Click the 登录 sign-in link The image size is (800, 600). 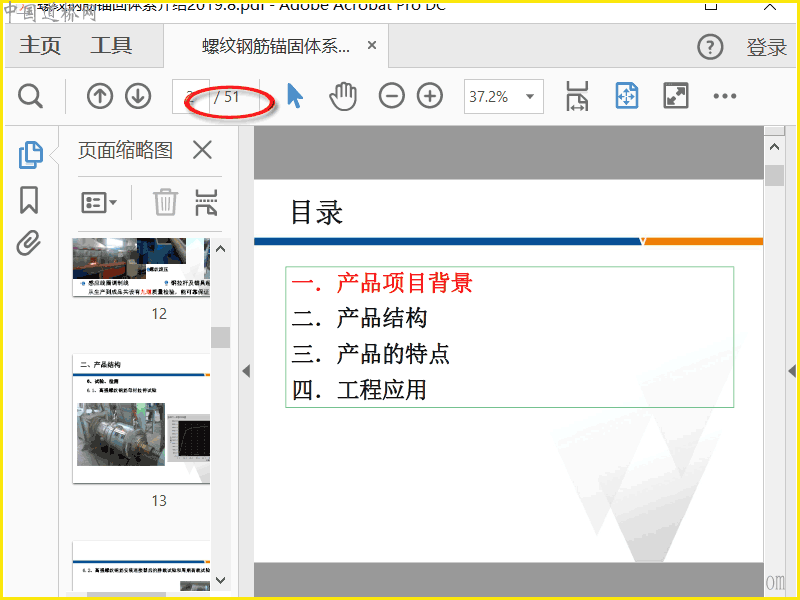766,47
